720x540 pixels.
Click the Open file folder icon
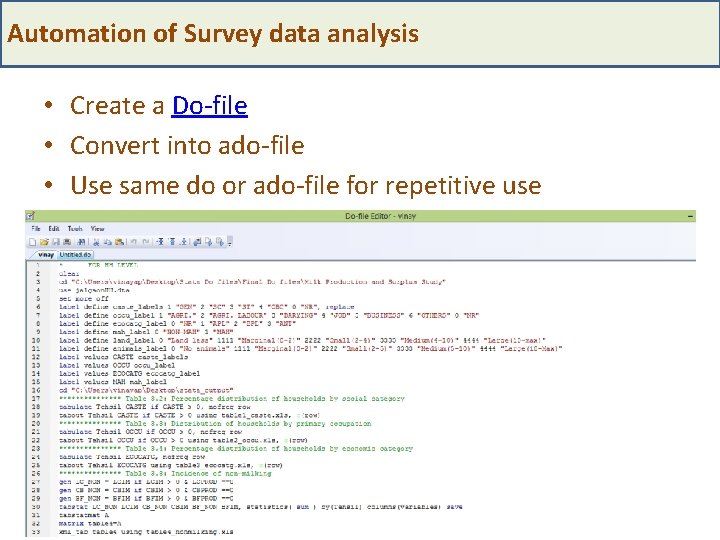(43, 242)
